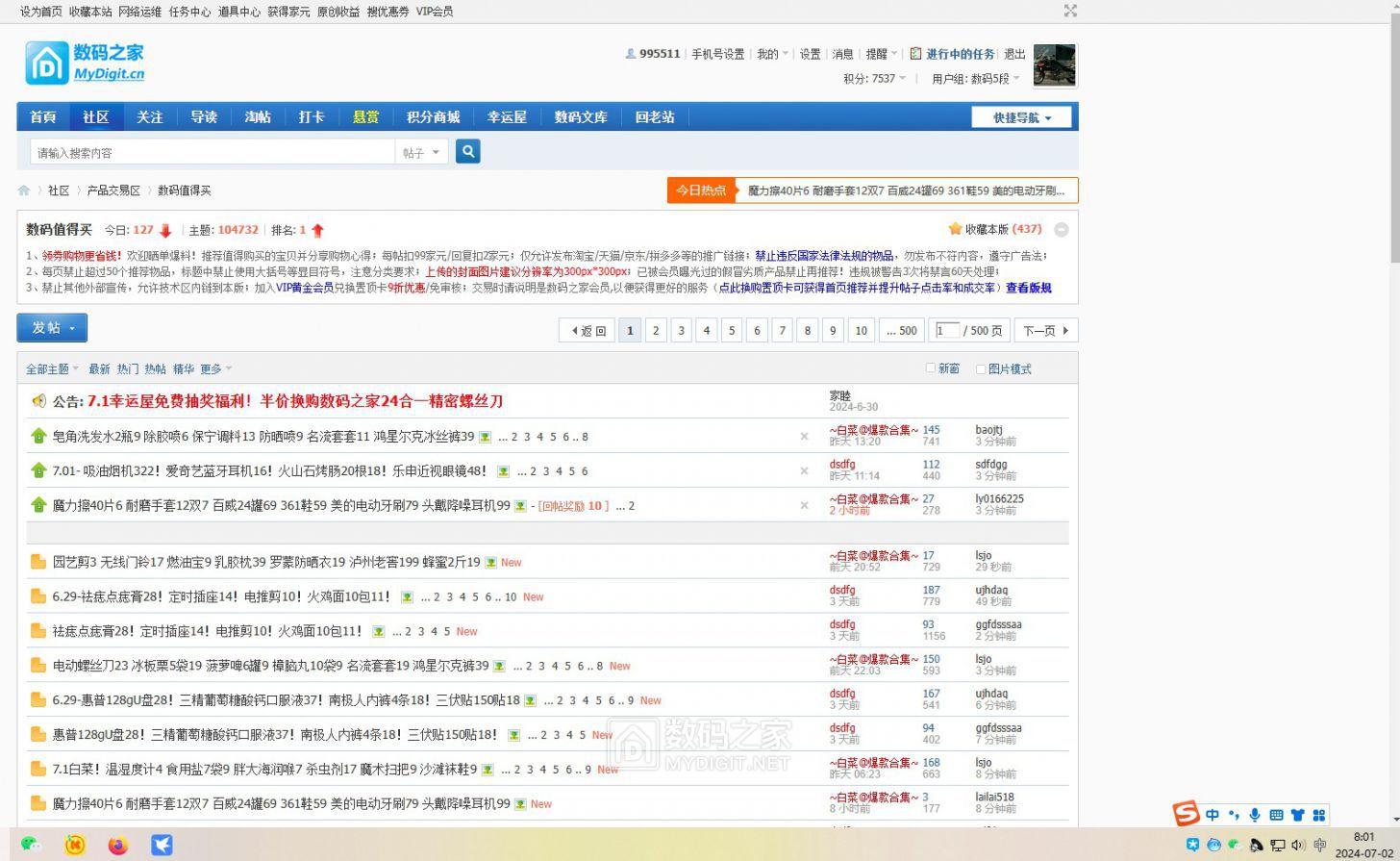Screen dimensions: 1400x861
Task: Open the 全部主题 filter dropdown
Action: point(52,368)
